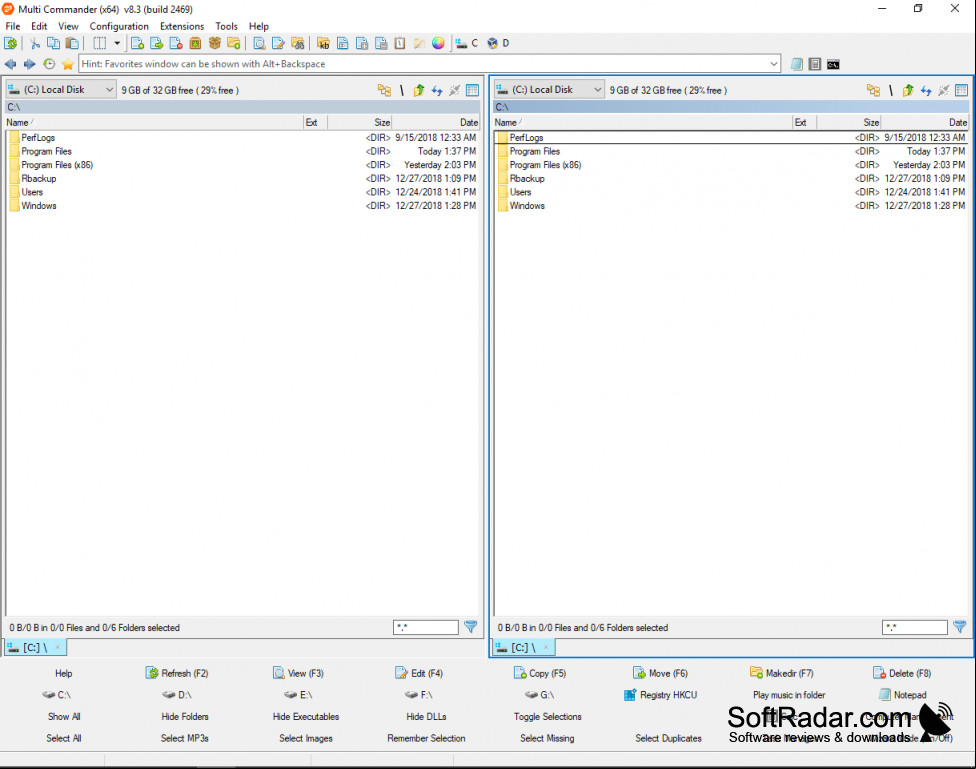Click the left panel filter input field
Image resolution: width=976 pixels, height=769 pixels.
pyautogui.click(x=426, y=627)
